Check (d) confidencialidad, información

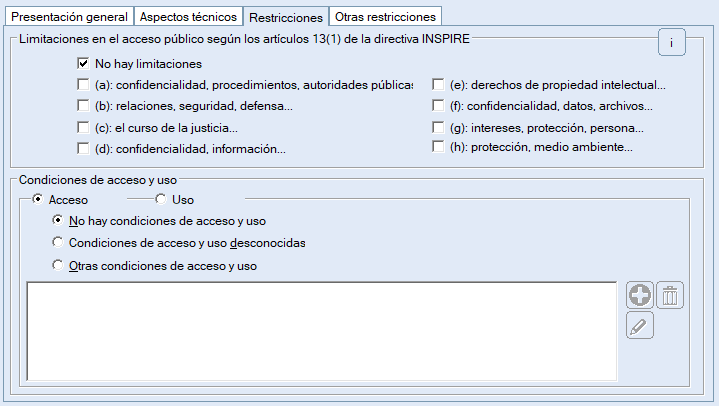[83, 149]
